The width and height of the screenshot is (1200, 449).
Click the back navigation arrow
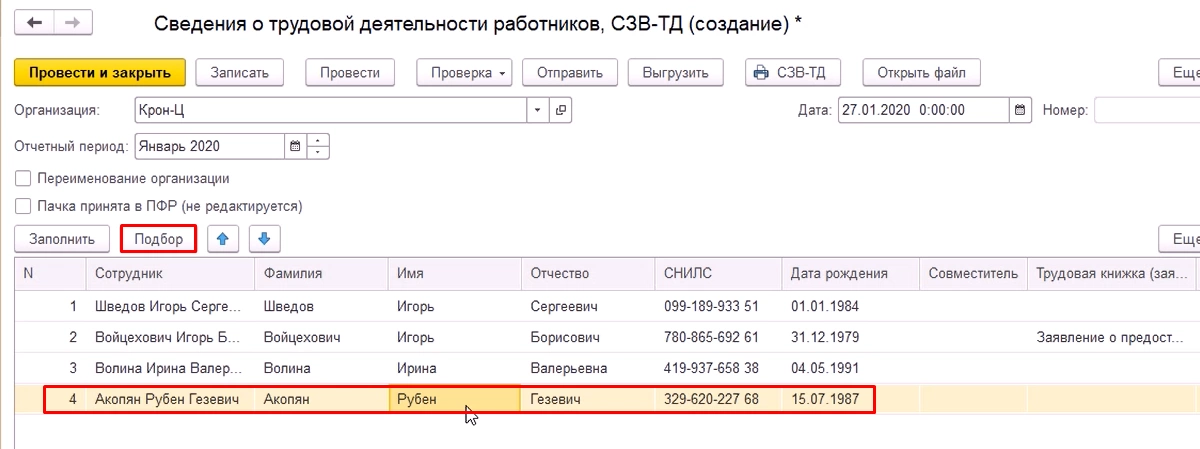(x=36, y=22)
